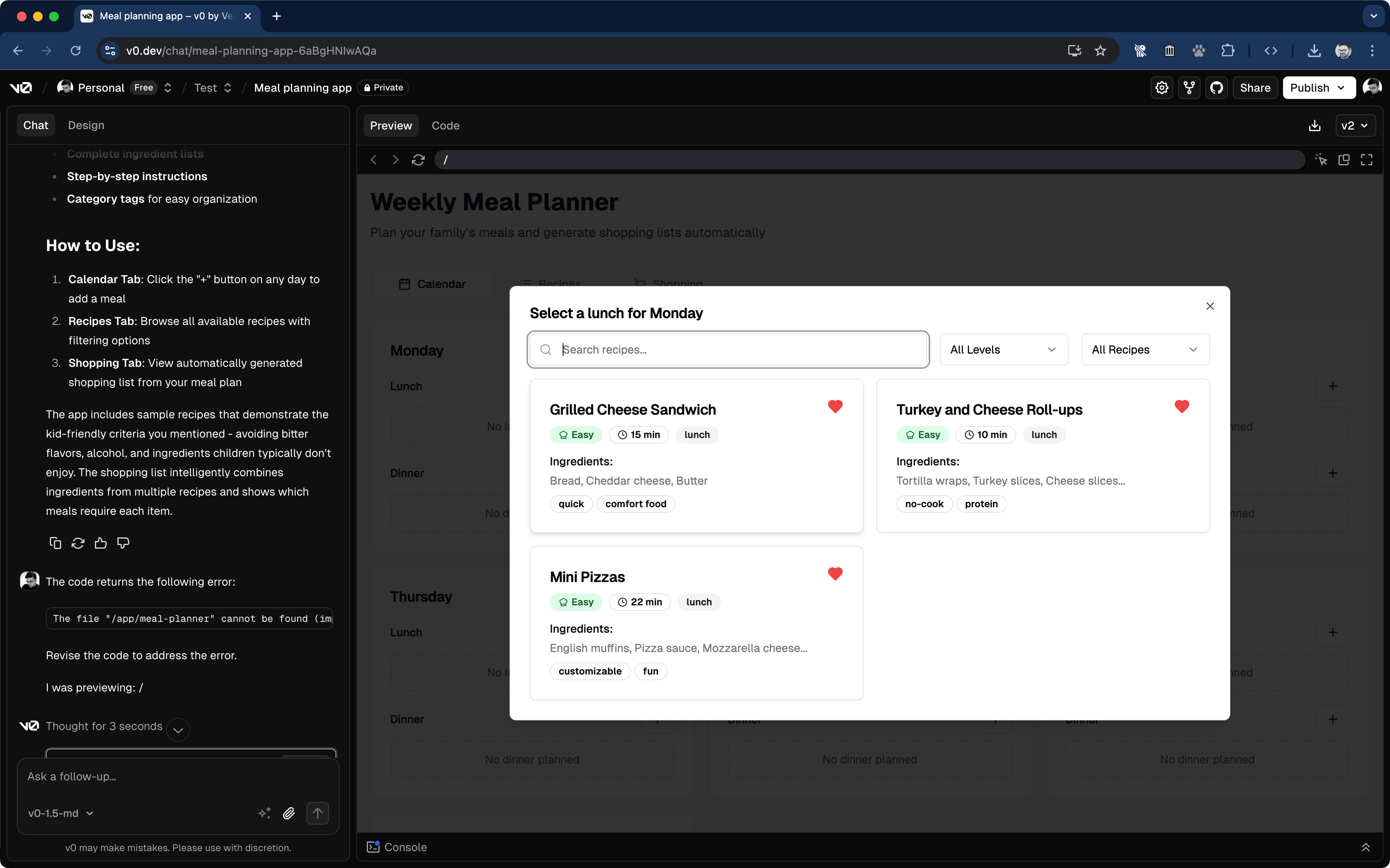Click the Publish button

[x=1317, y=88]
